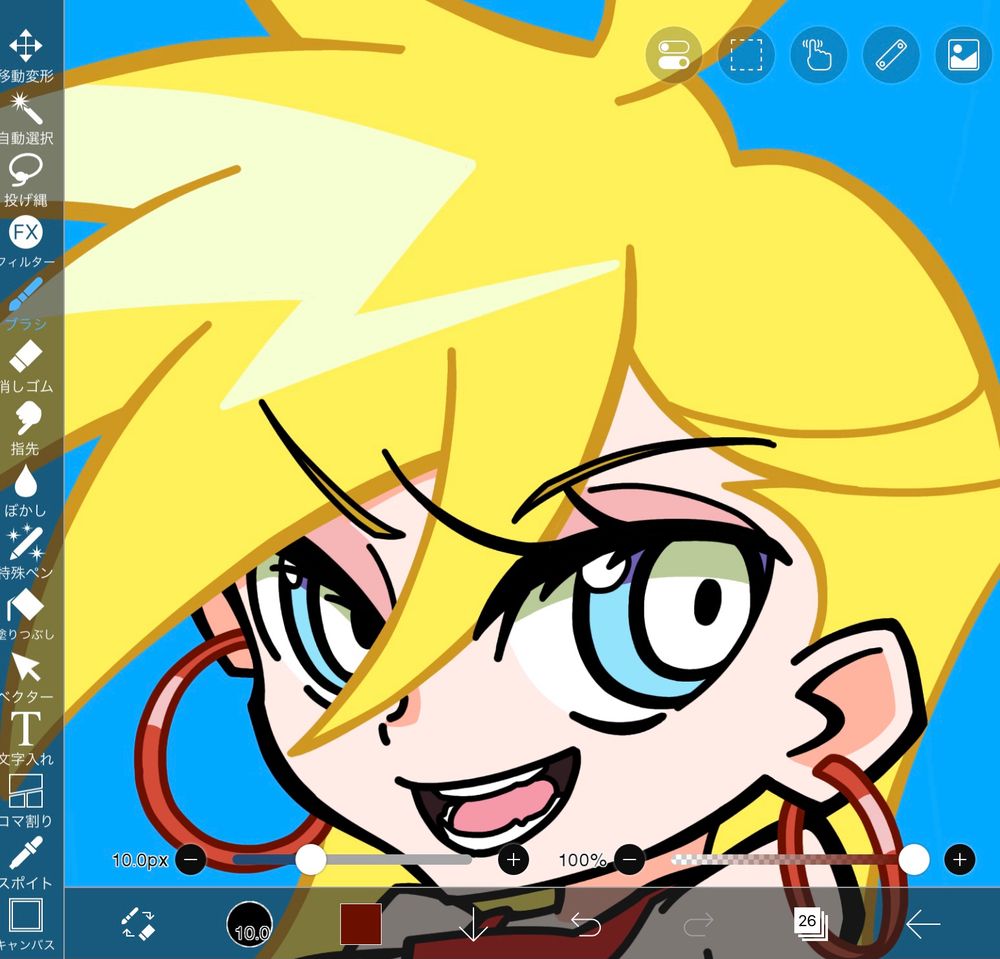Select the Smudge finger (指先) tool
The height and width of the screenshot is (959, 1000).
click(26, 428)
